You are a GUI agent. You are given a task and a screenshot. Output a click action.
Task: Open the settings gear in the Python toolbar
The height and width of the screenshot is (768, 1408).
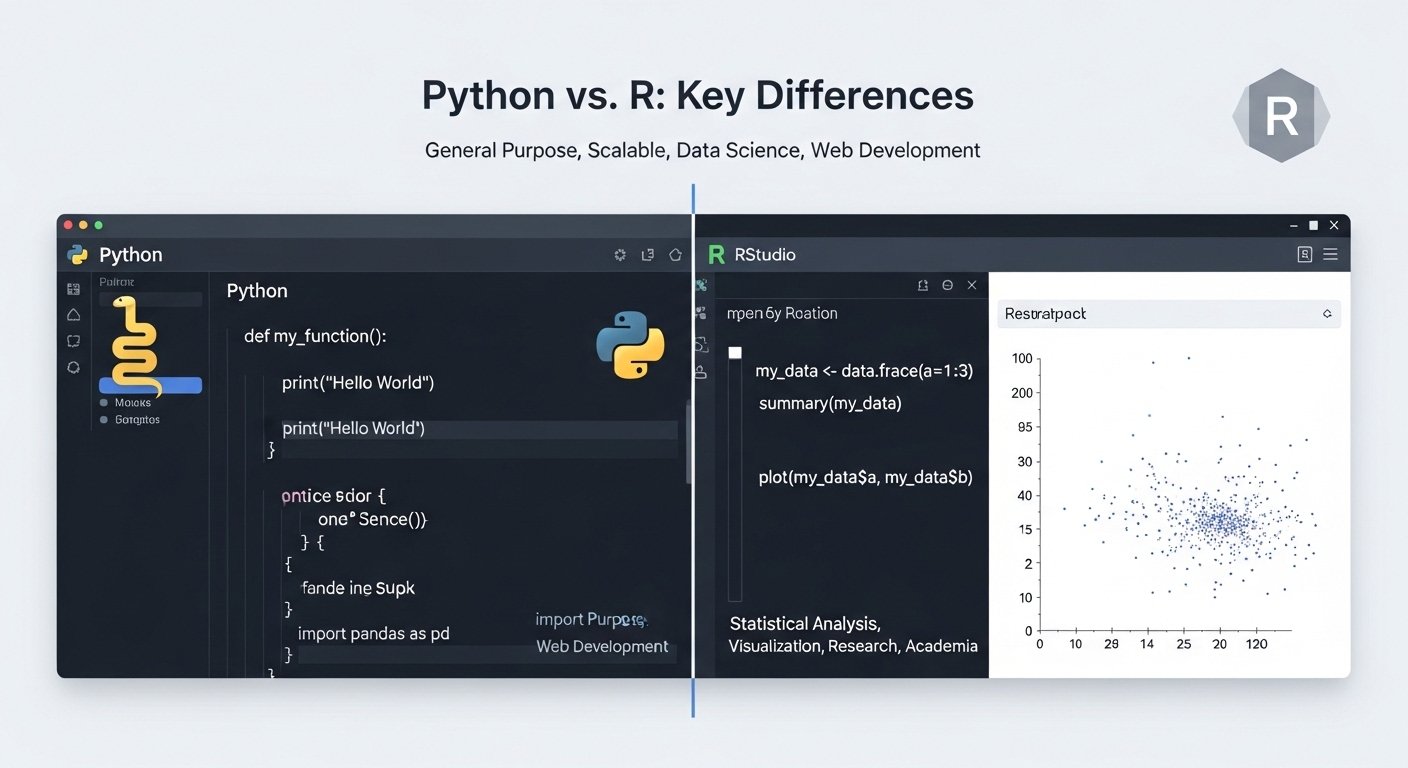[x=619, y=254]
